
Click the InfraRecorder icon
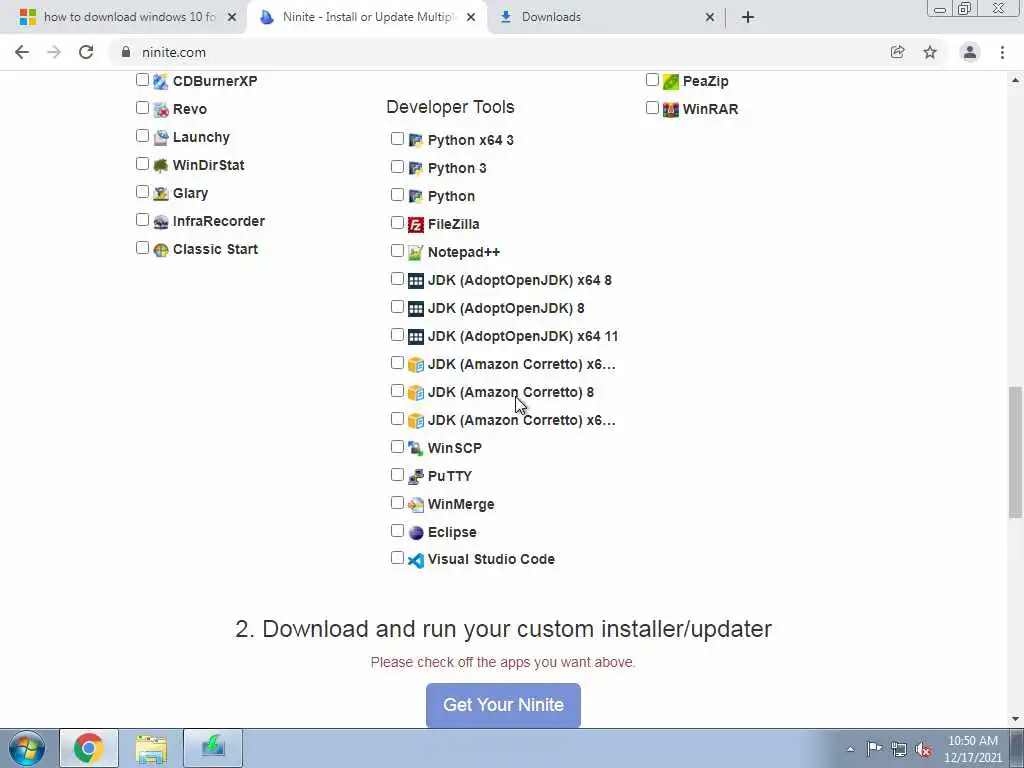click(x=161, y=222)
